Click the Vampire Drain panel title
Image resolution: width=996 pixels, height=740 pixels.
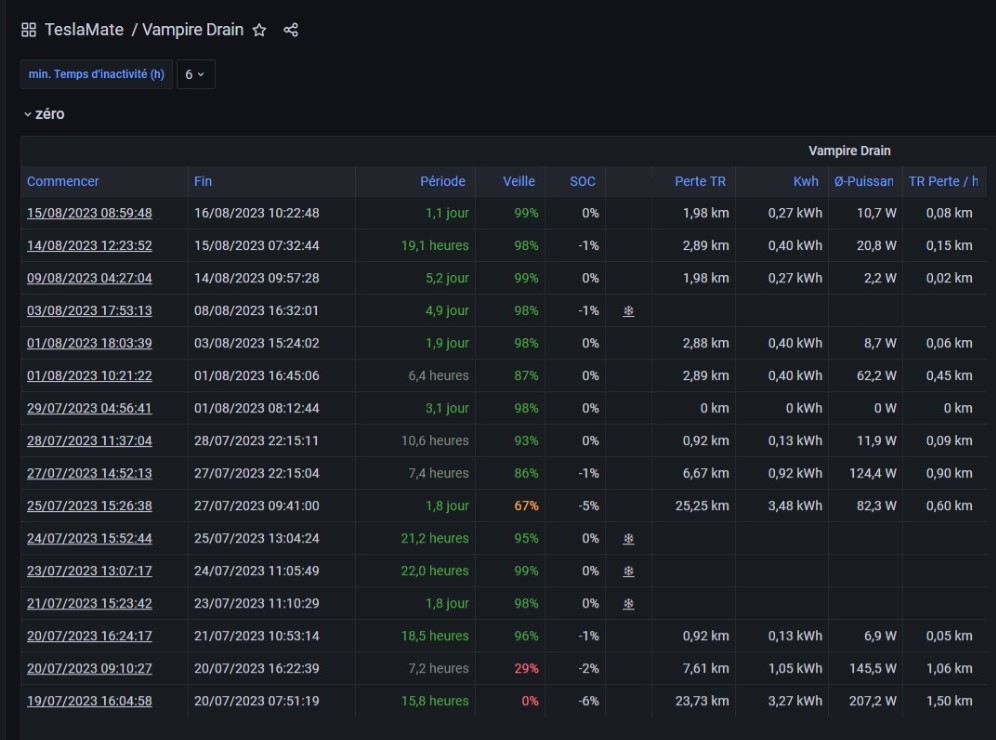849,151
